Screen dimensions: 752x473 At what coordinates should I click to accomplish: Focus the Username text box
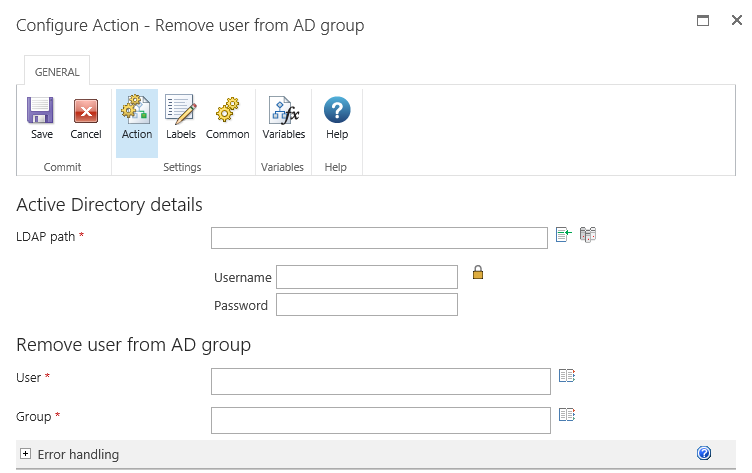[366, 277]
